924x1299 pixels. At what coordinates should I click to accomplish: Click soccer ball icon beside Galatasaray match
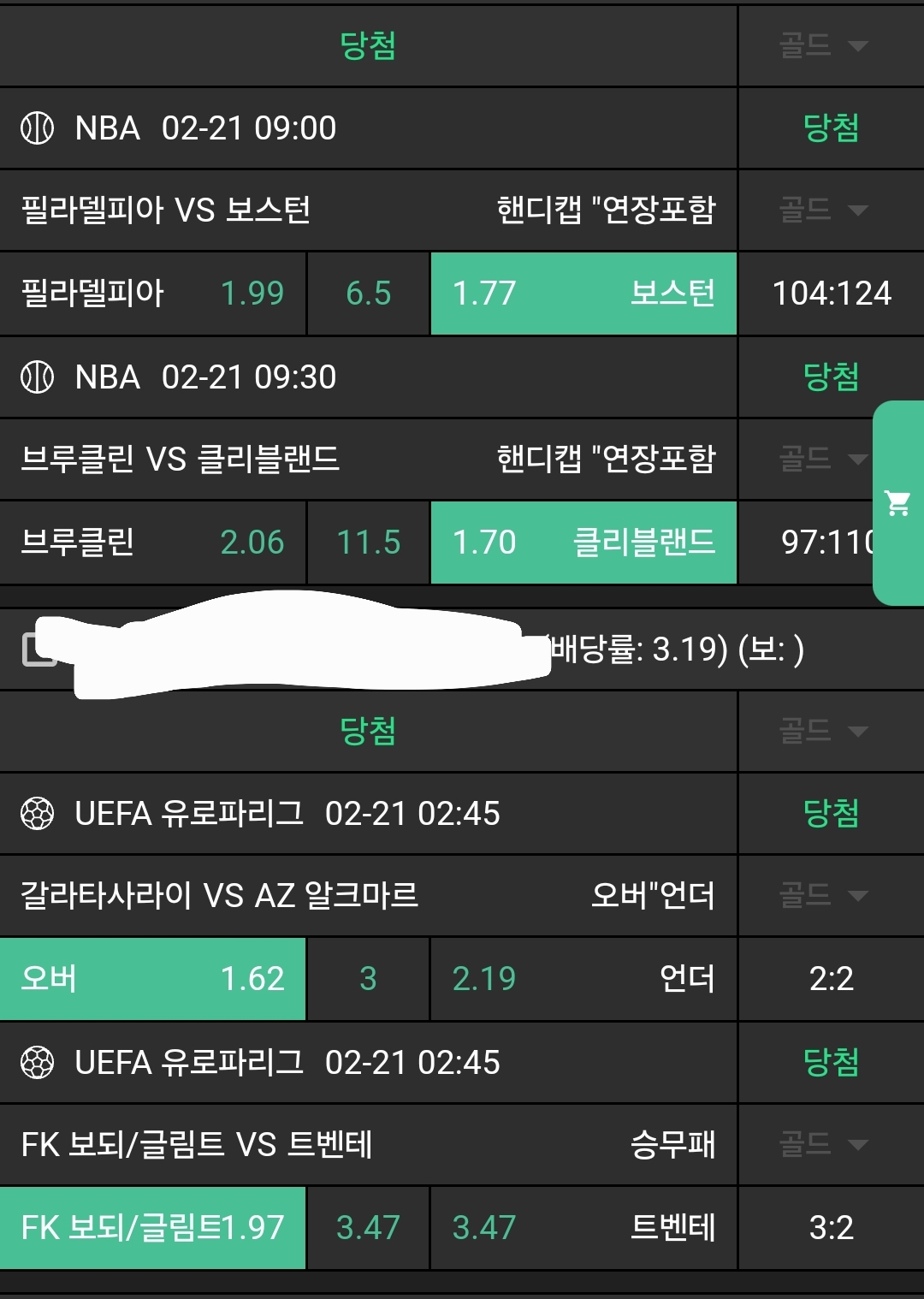click(37, 814)
